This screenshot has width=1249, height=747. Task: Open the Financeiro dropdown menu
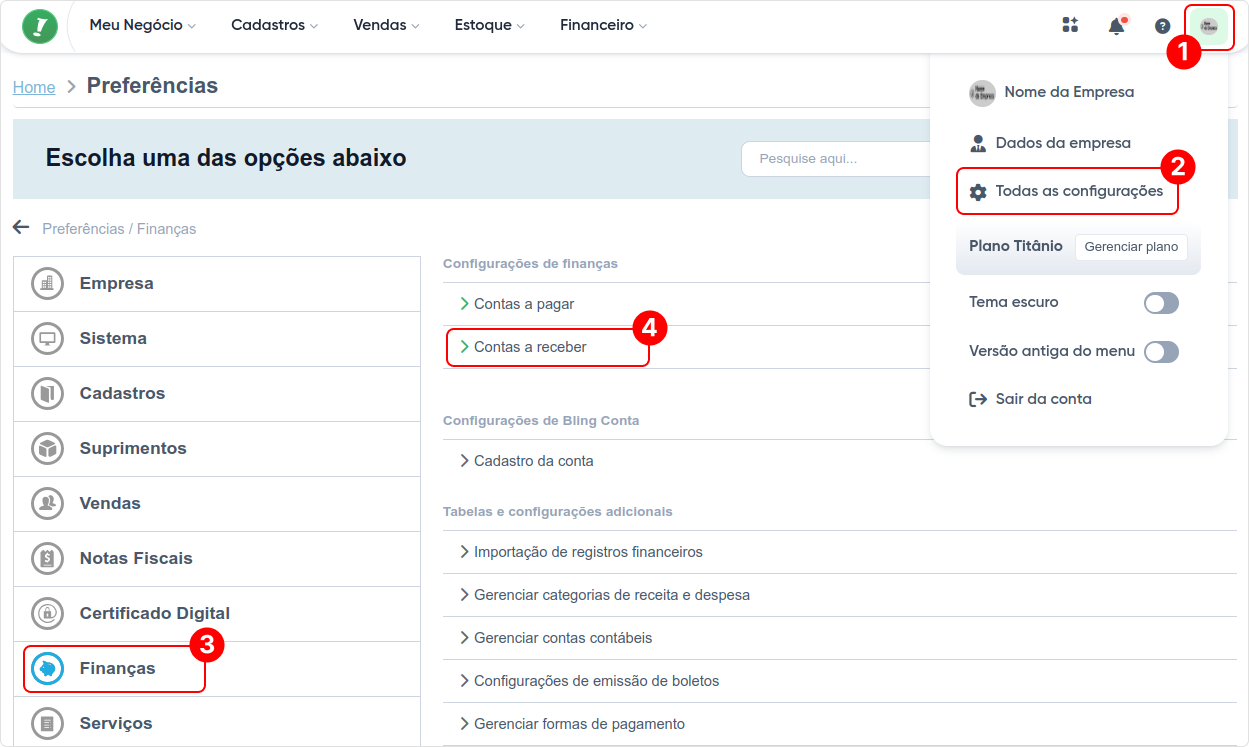click(x=604, y=26)
